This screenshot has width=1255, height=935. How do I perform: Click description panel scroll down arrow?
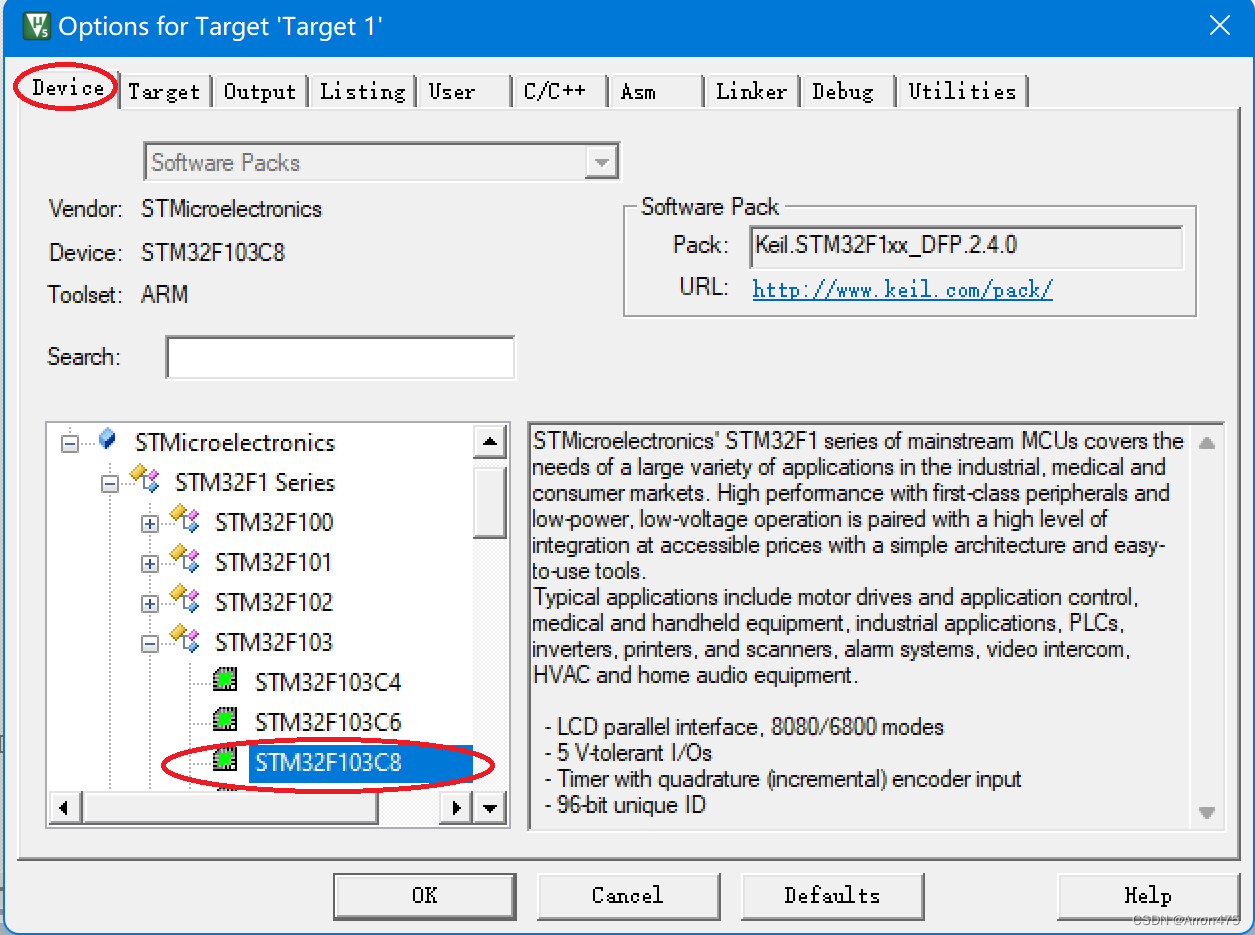[1206, 811]
